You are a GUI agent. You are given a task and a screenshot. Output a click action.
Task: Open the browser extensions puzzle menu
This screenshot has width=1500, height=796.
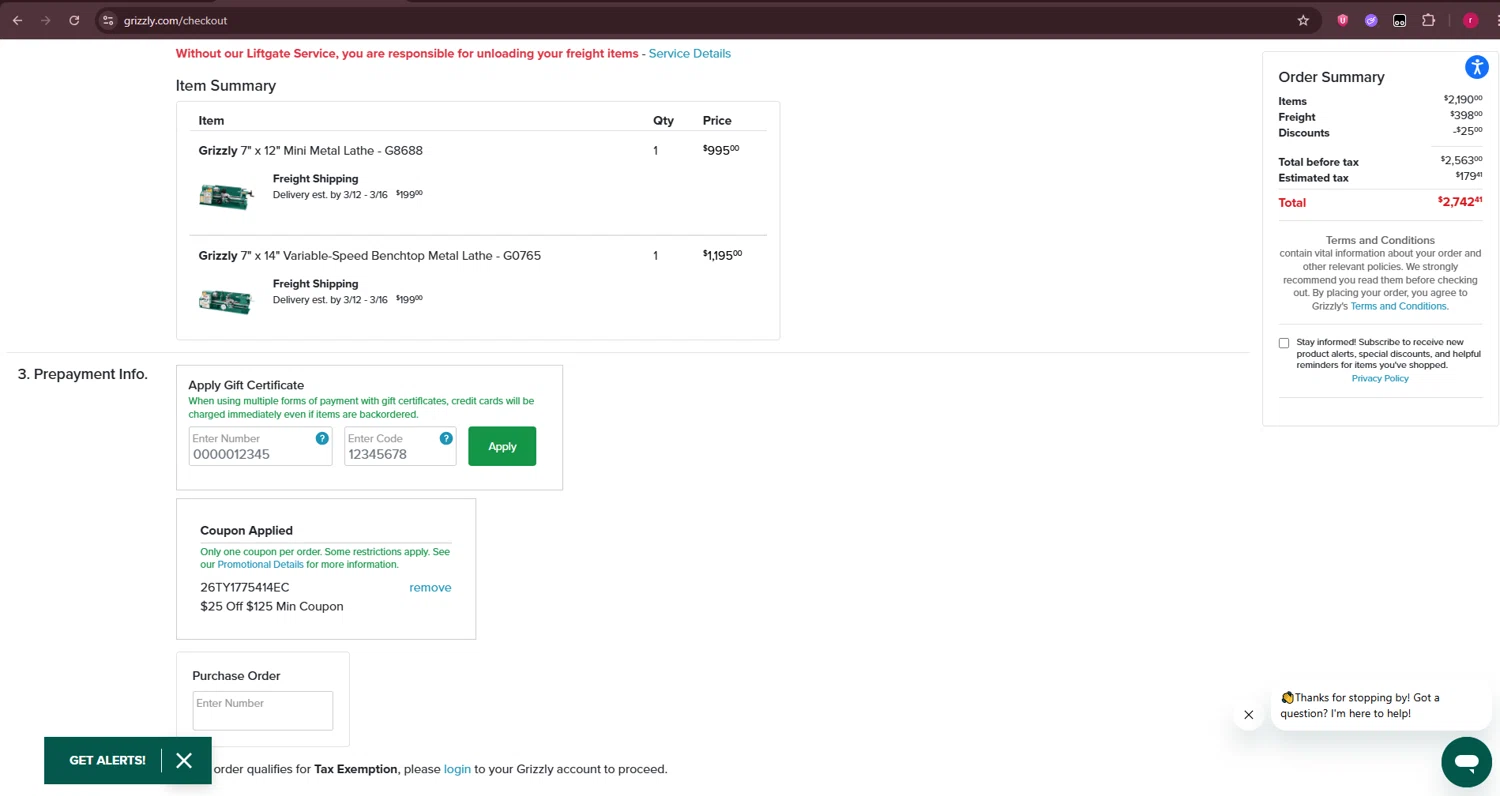point(1428,20)
